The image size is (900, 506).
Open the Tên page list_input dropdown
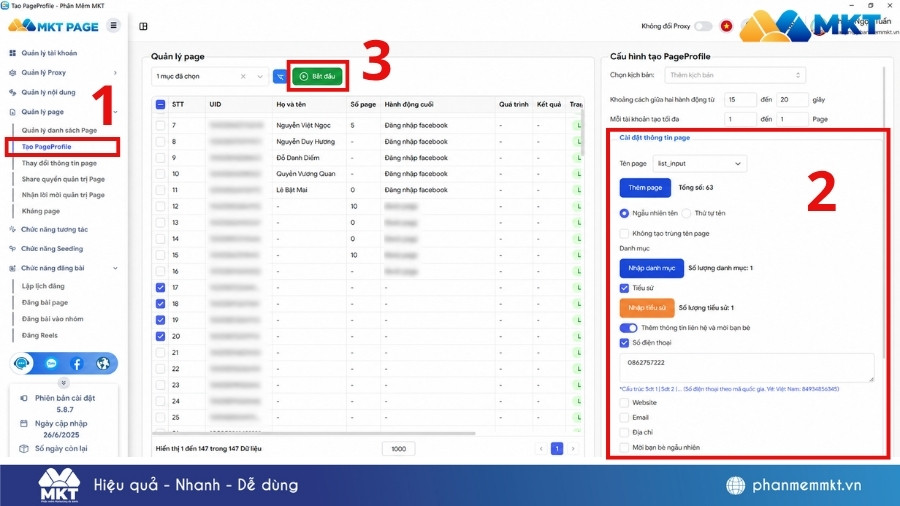coord(699,164)
